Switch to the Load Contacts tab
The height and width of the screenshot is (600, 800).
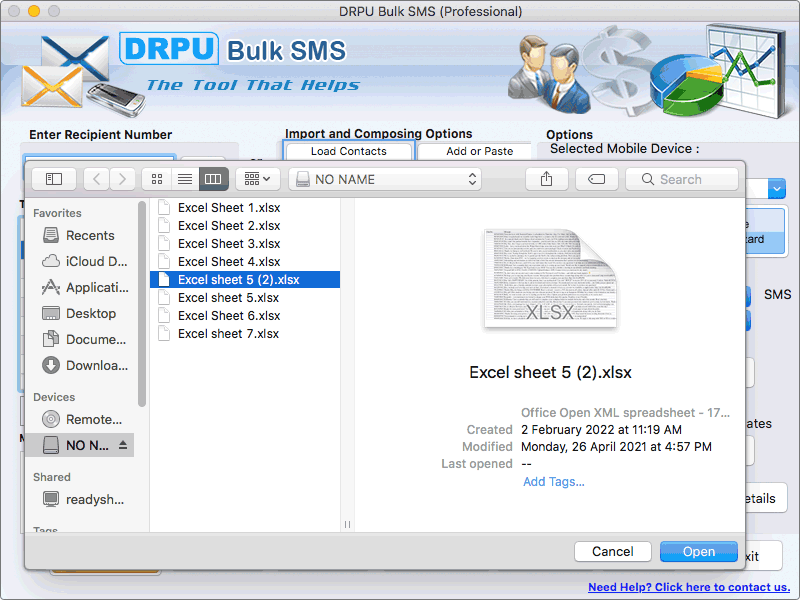348,150
